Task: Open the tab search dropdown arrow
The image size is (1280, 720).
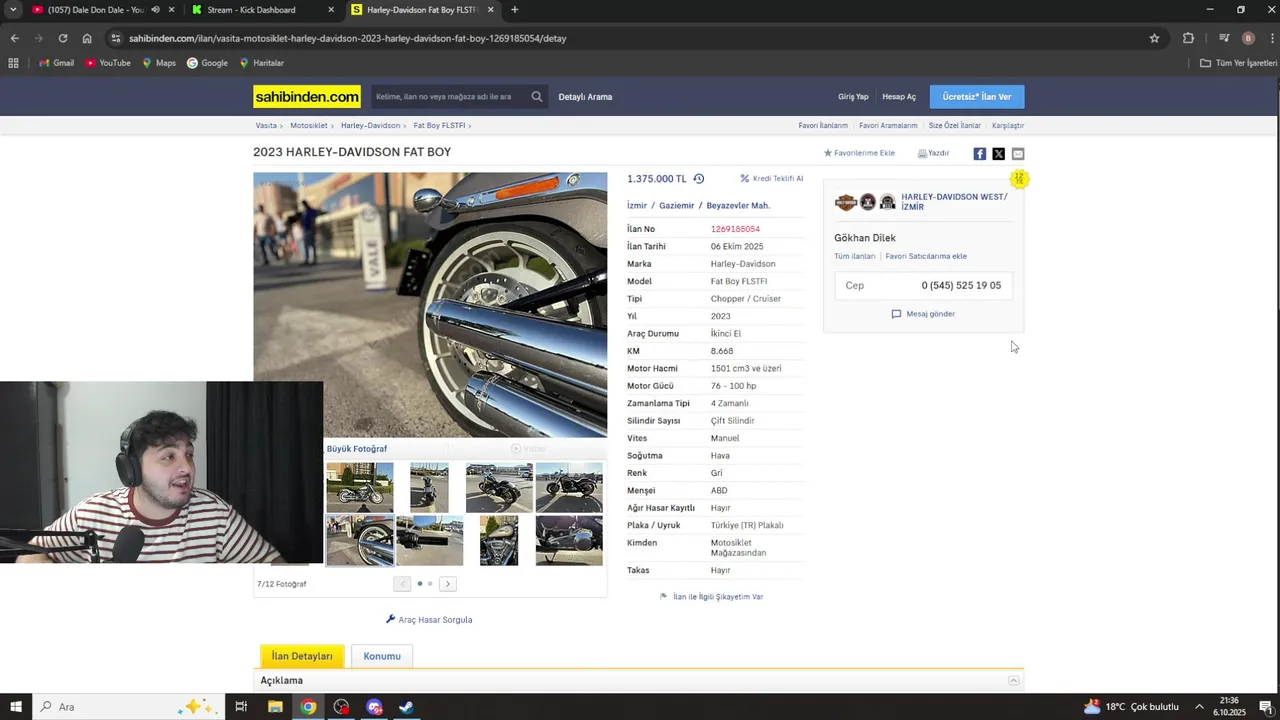Action: pos(13,10)
